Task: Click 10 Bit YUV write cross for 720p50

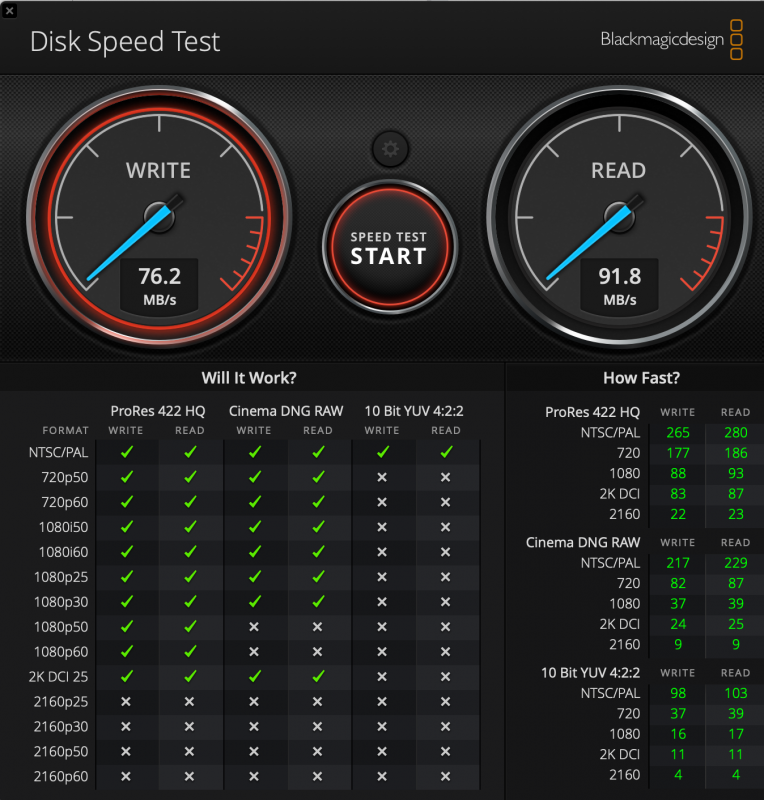Action: coord(382,477)
